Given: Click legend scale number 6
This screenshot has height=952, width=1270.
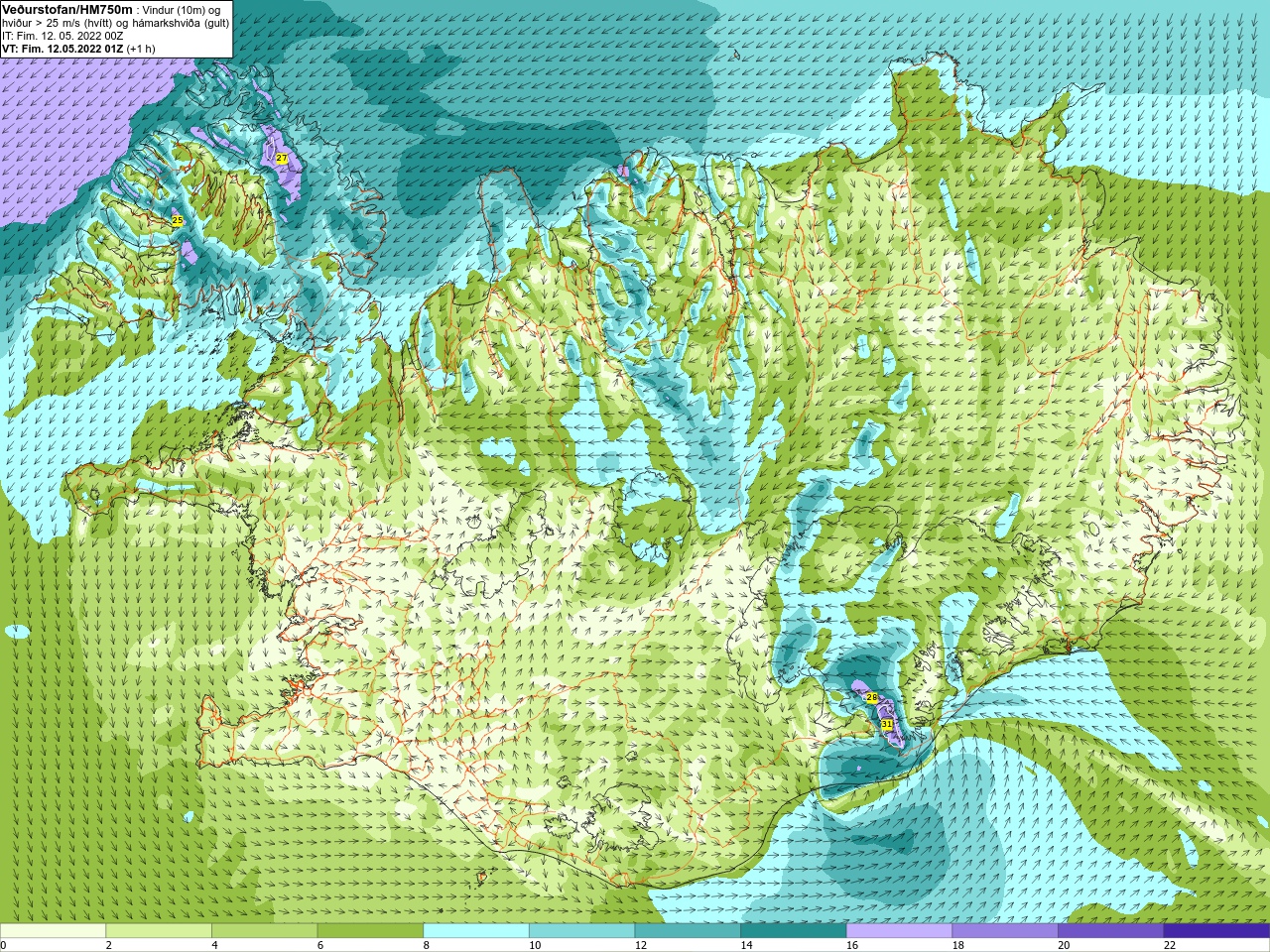Looking at the screenshot, I should (x=320, y=945).
